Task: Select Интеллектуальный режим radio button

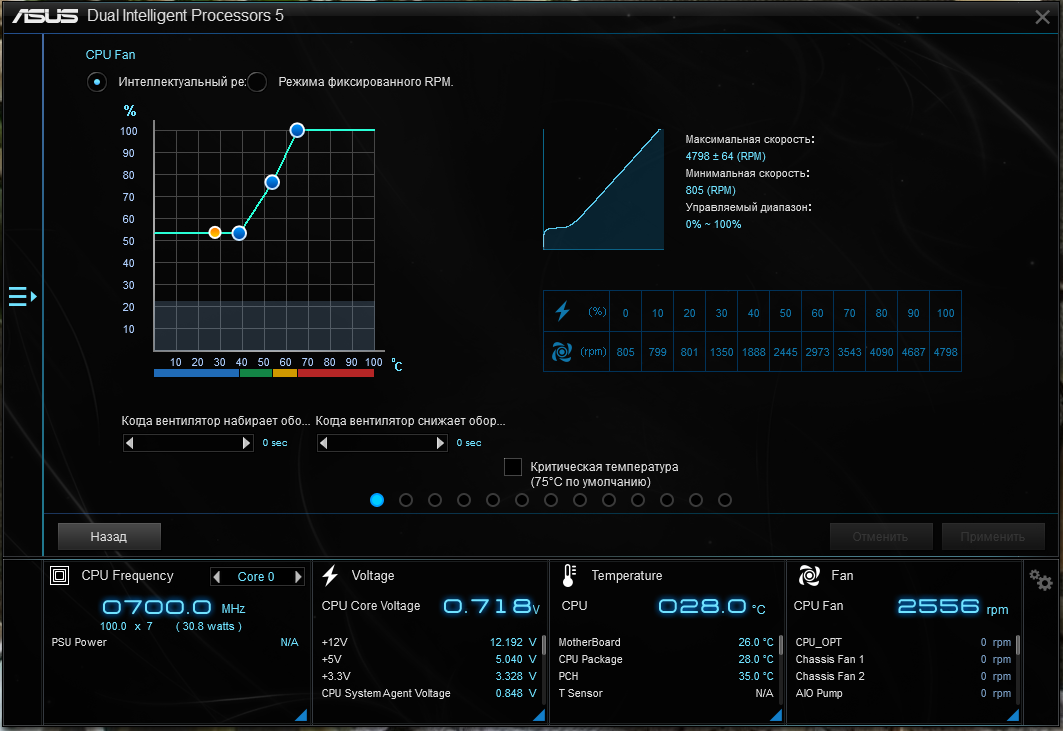Action: [x=97, y=82]
